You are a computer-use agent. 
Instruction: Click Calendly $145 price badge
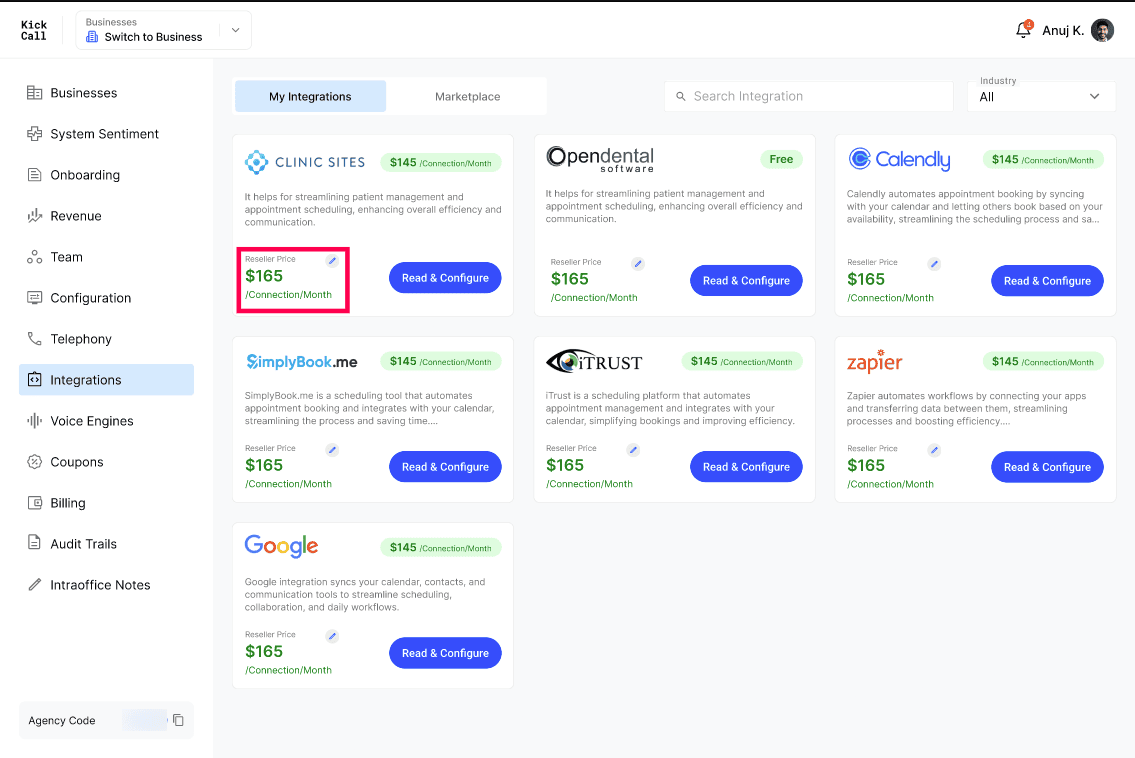tap(1043, 160)
